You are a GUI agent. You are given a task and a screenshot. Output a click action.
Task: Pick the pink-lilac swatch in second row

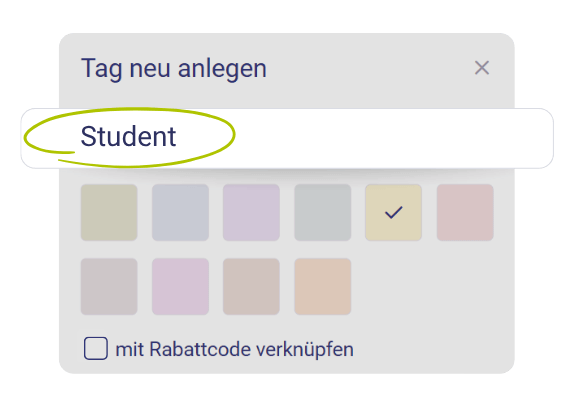(180, 287)
